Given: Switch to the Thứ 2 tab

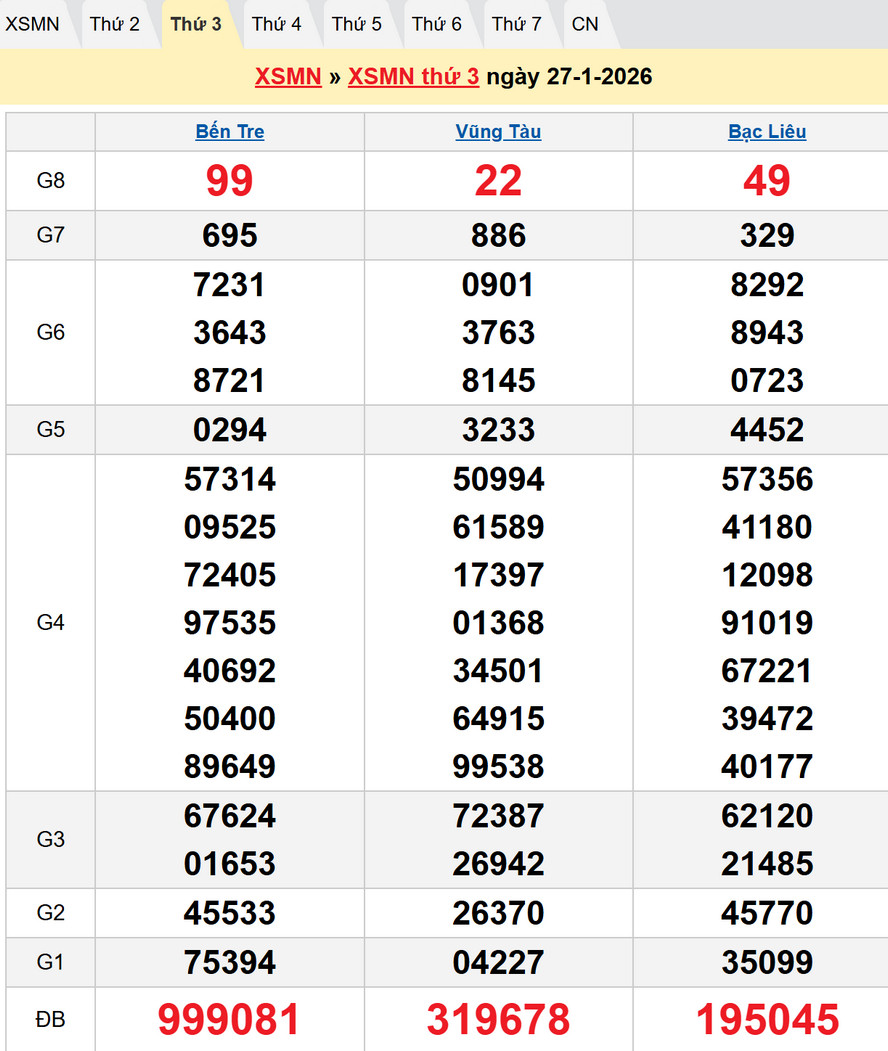Looking at the screenshot, I should [x=115, y=24].
